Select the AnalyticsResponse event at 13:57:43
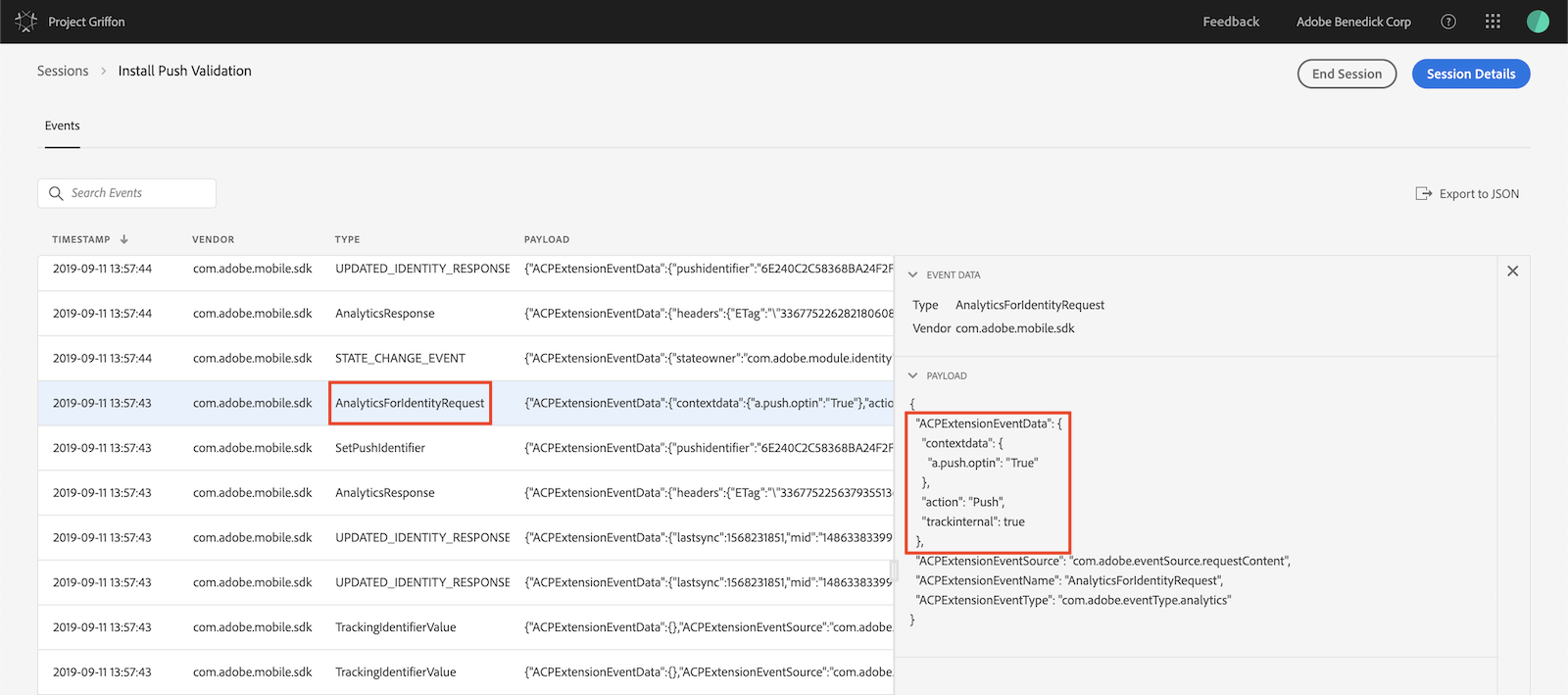The height and width of the screenshot is (695, 1568). [385, 493]
